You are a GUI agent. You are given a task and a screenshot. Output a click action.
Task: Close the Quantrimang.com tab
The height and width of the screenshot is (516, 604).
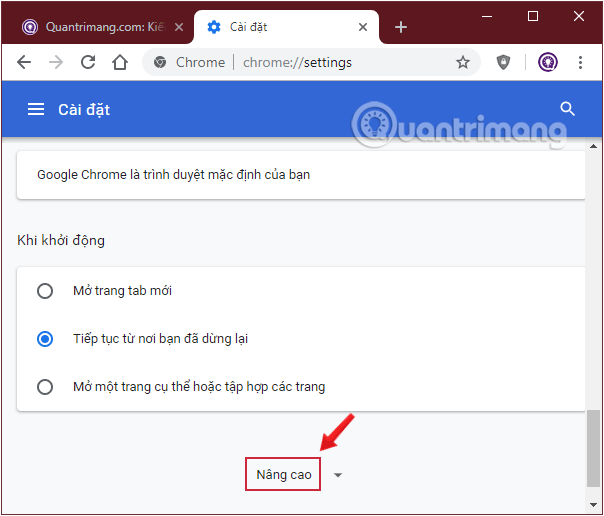point(179,27)
